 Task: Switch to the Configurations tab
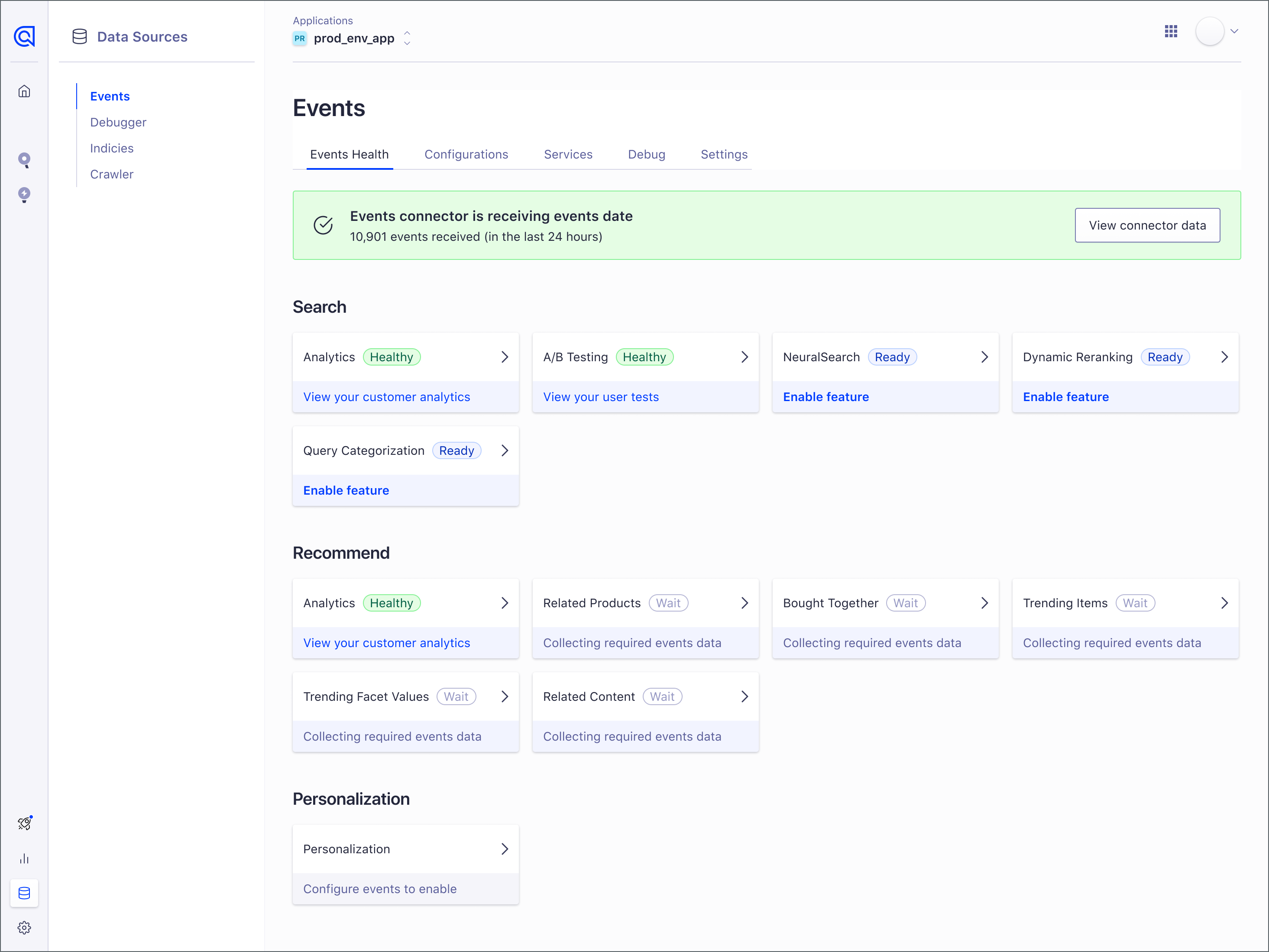pyautogui.click(x=466, y=154)
